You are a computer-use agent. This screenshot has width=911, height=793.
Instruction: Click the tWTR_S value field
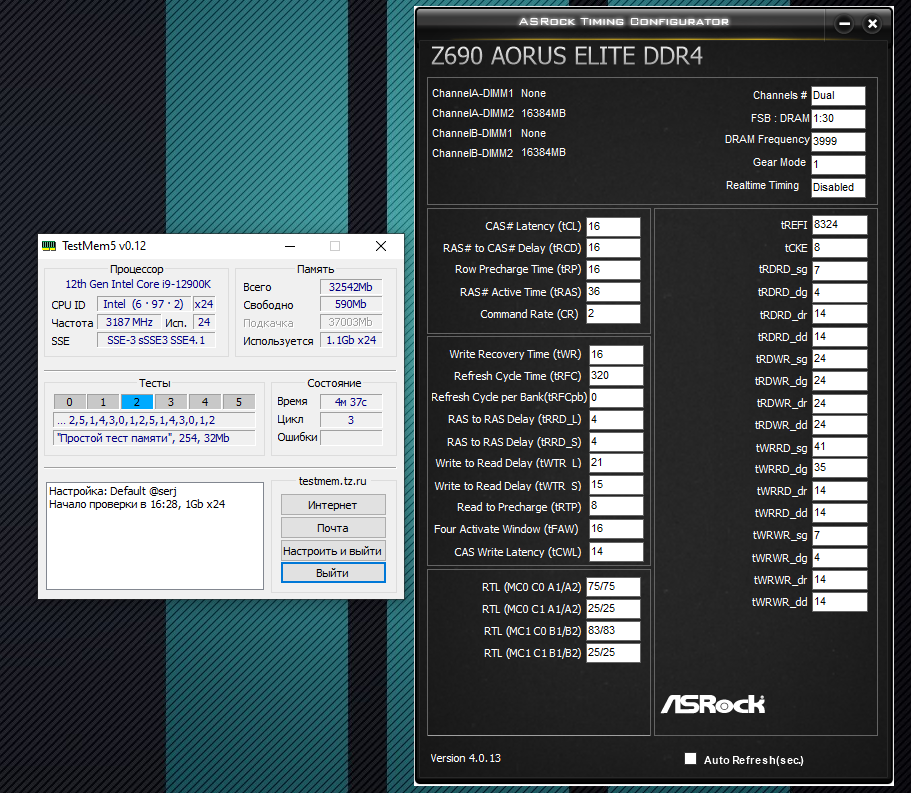click(x=616, y=485)
